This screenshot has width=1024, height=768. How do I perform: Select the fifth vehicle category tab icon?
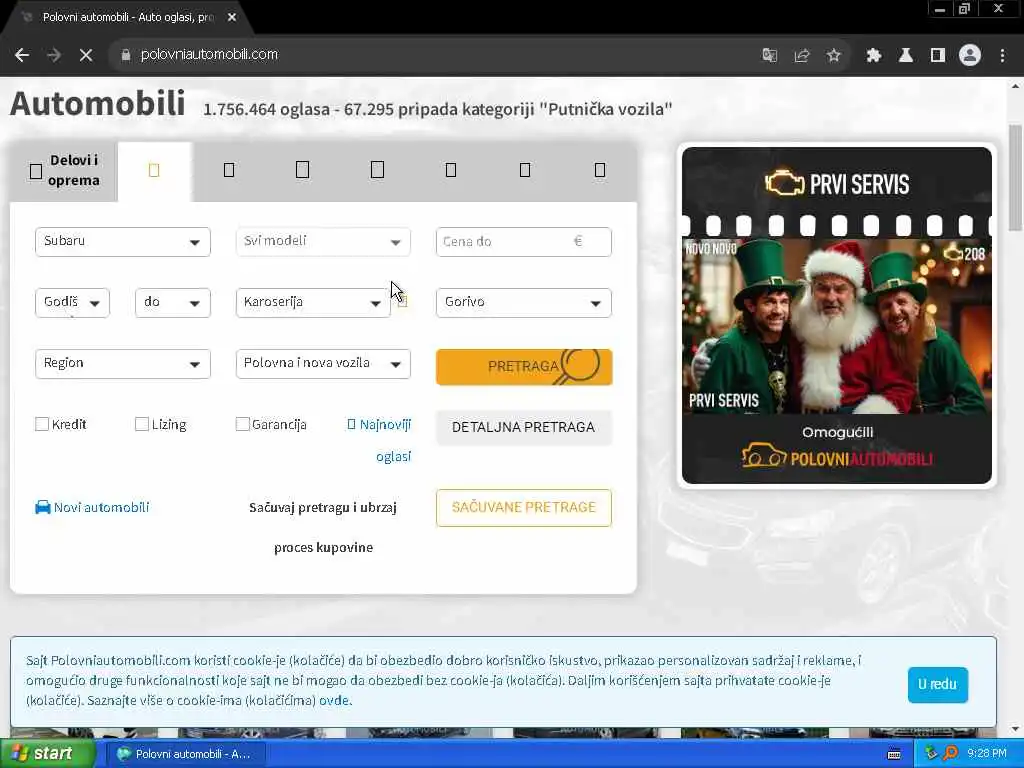coord(451,170)
